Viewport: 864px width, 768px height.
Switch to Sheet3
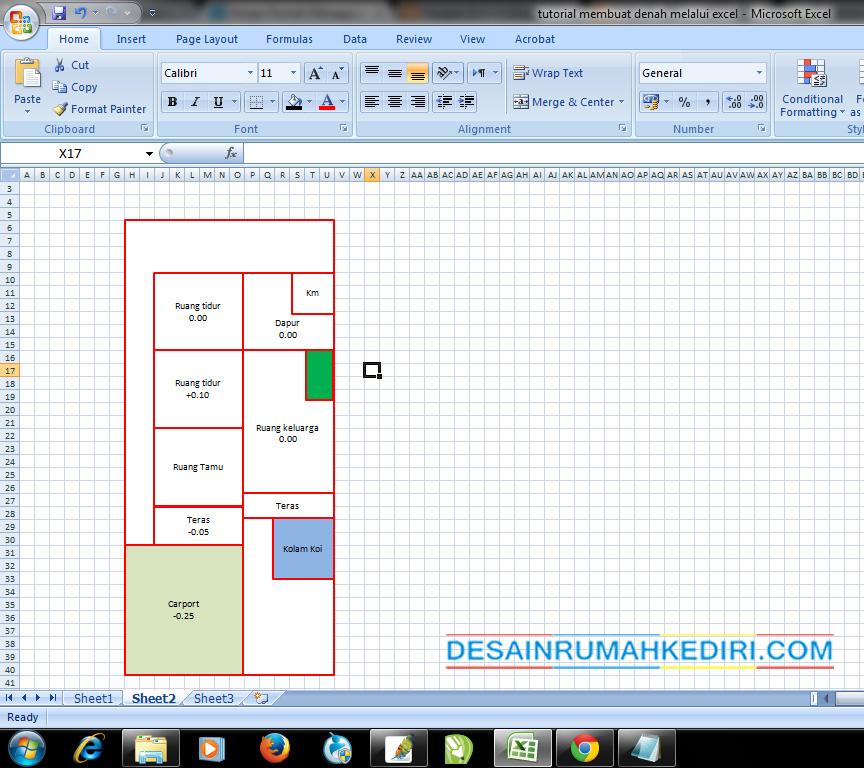point(213,698)
